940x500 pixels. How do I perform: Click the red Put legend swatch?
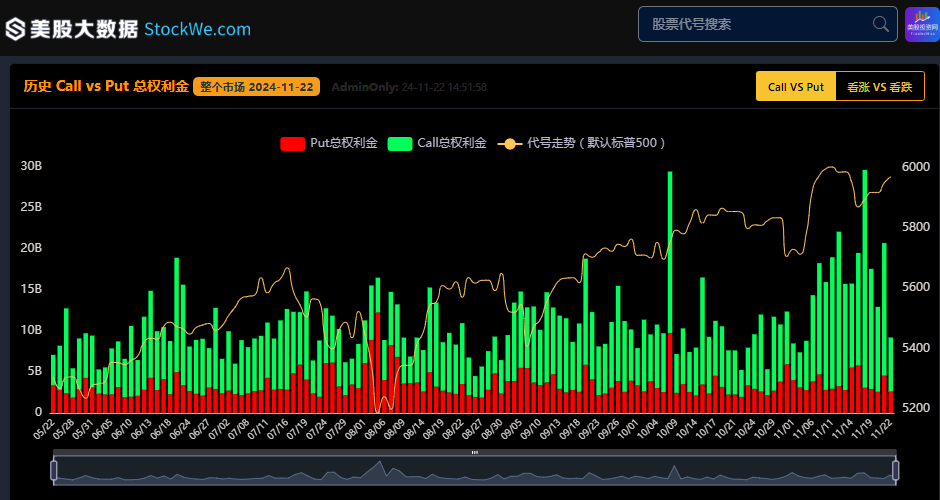pos(293,143)
